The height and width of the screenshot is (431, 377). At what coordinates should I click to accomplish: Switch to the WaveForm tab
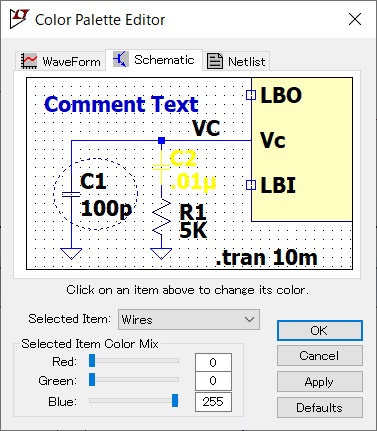point(61,61)
